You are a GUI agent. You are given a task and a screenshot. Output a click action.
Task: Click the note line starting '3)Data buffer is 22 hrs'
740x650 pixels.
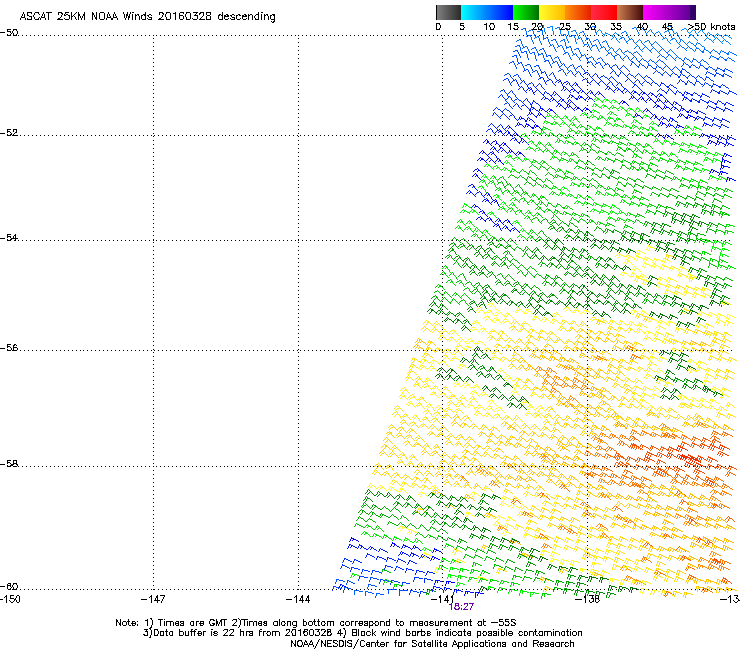[x=362, y=633]
